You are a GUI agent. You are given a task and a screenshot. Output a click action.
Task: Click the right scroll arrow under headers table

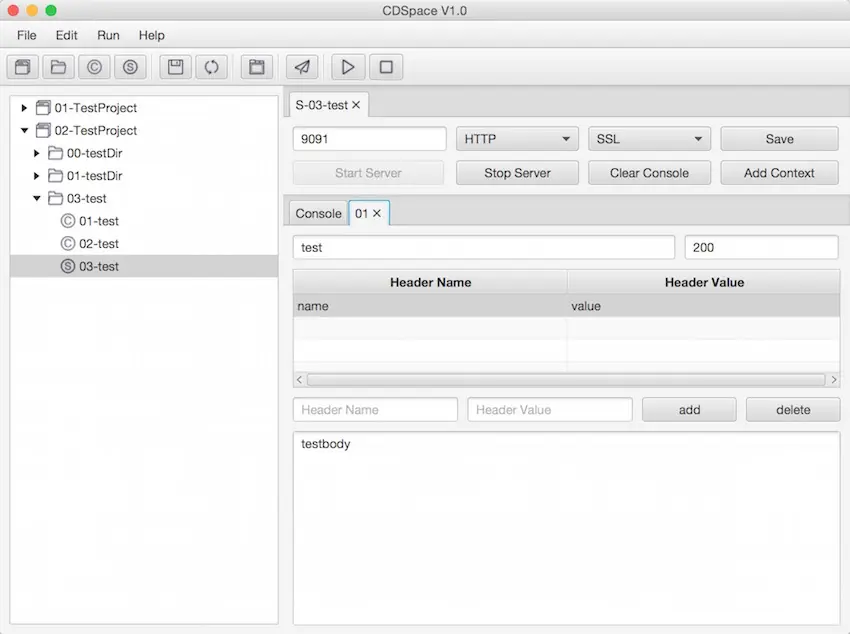834,380
